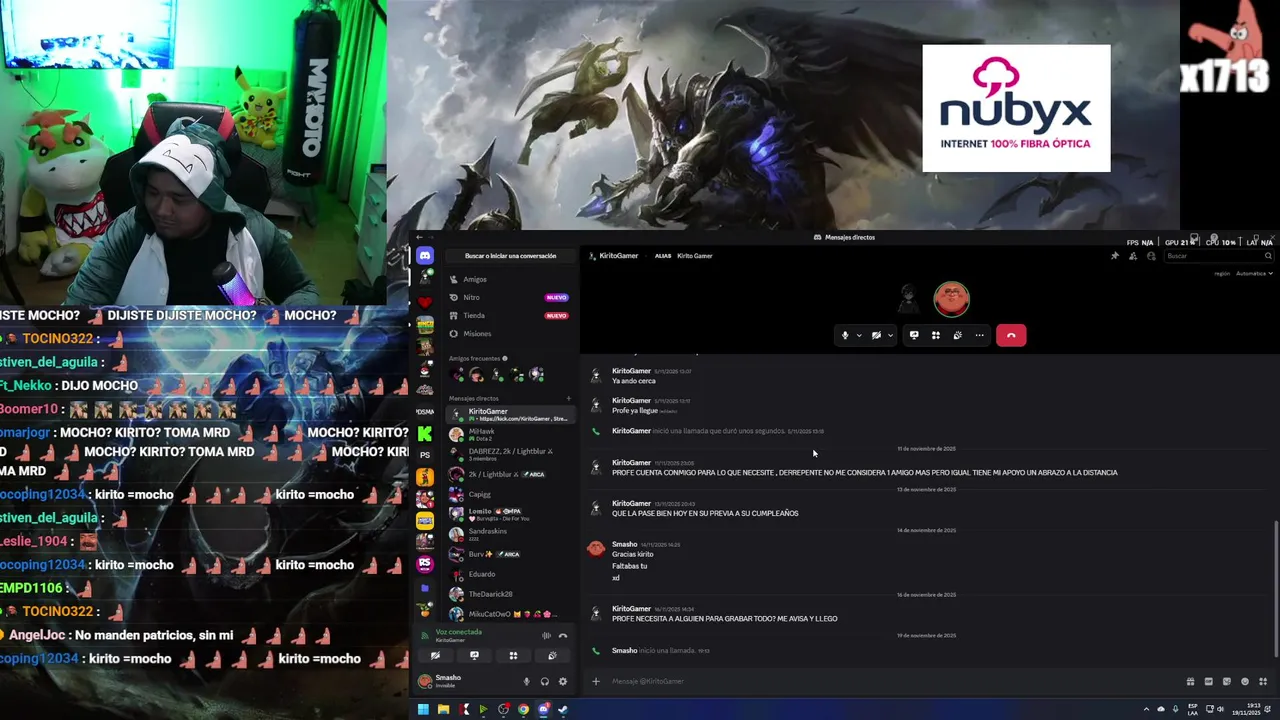This screenshot has height=720, width=1280.
Task: Open emoji picker in message bar
Action: click(1245, 681)
